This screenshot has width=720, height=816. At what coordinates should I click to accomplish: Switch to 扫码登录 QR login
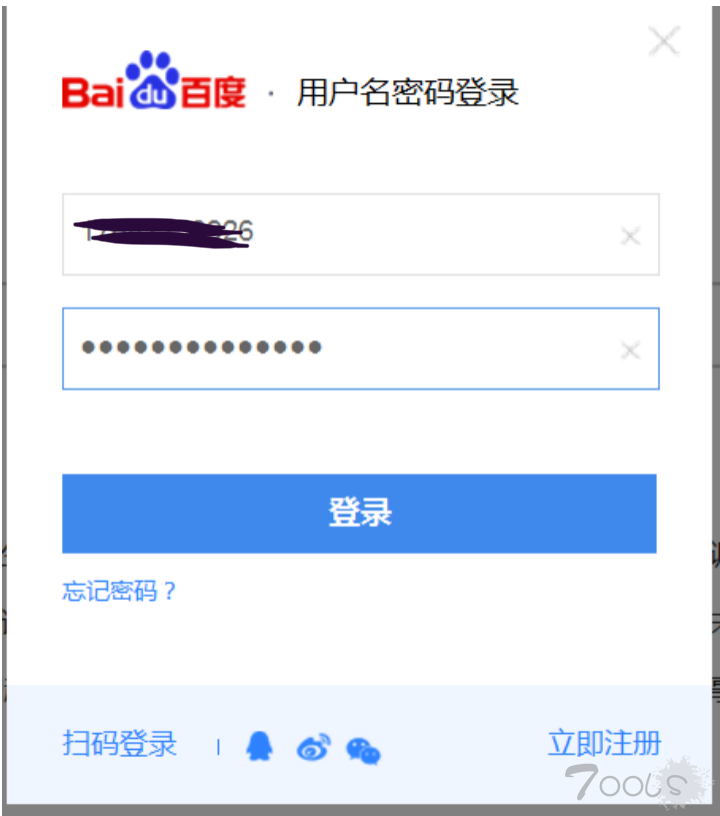tap(120, 743)
